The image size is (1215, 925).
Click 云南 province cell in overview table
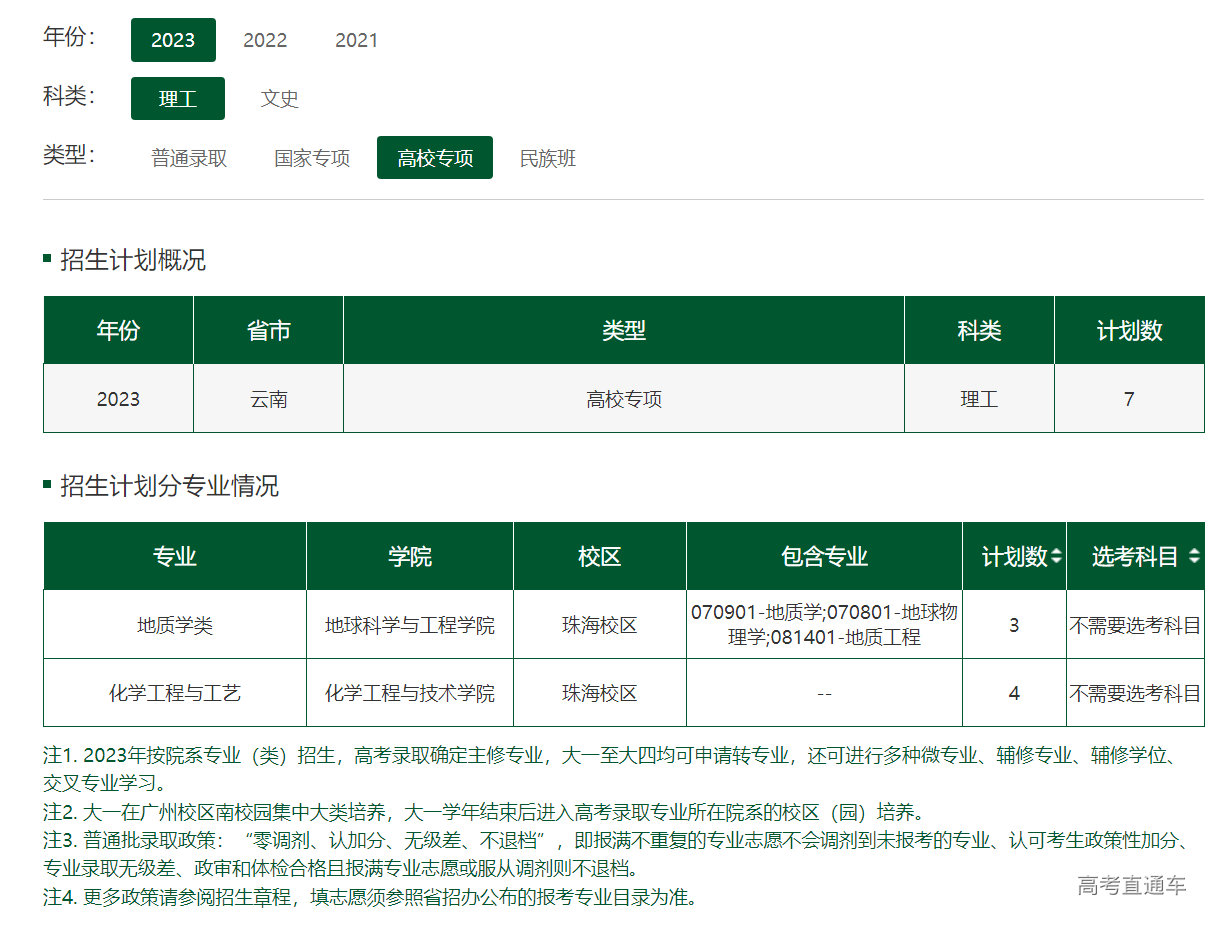click(269, 399)
